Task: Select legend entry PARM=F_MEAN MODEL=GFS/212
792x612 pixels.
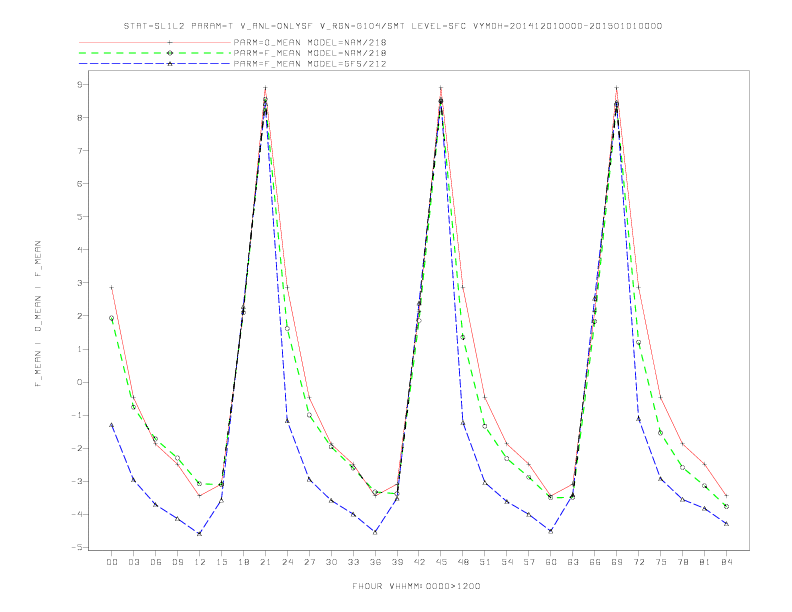Action: pos(310,64)
